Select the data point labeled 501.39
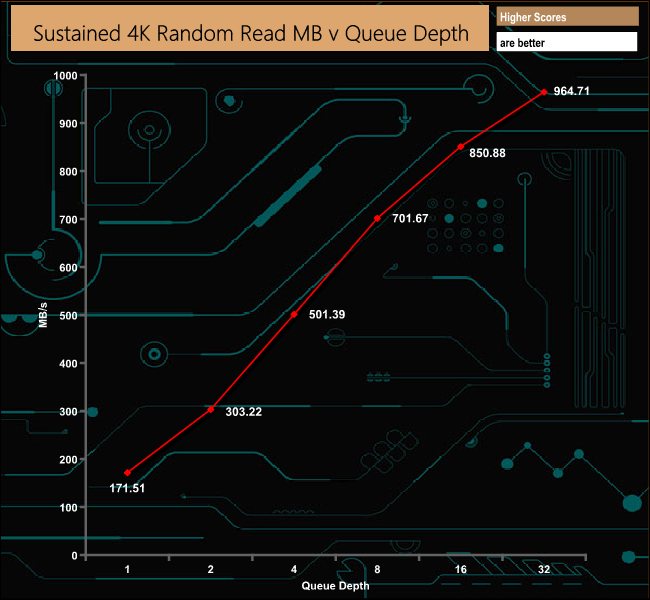 (294, 314)
